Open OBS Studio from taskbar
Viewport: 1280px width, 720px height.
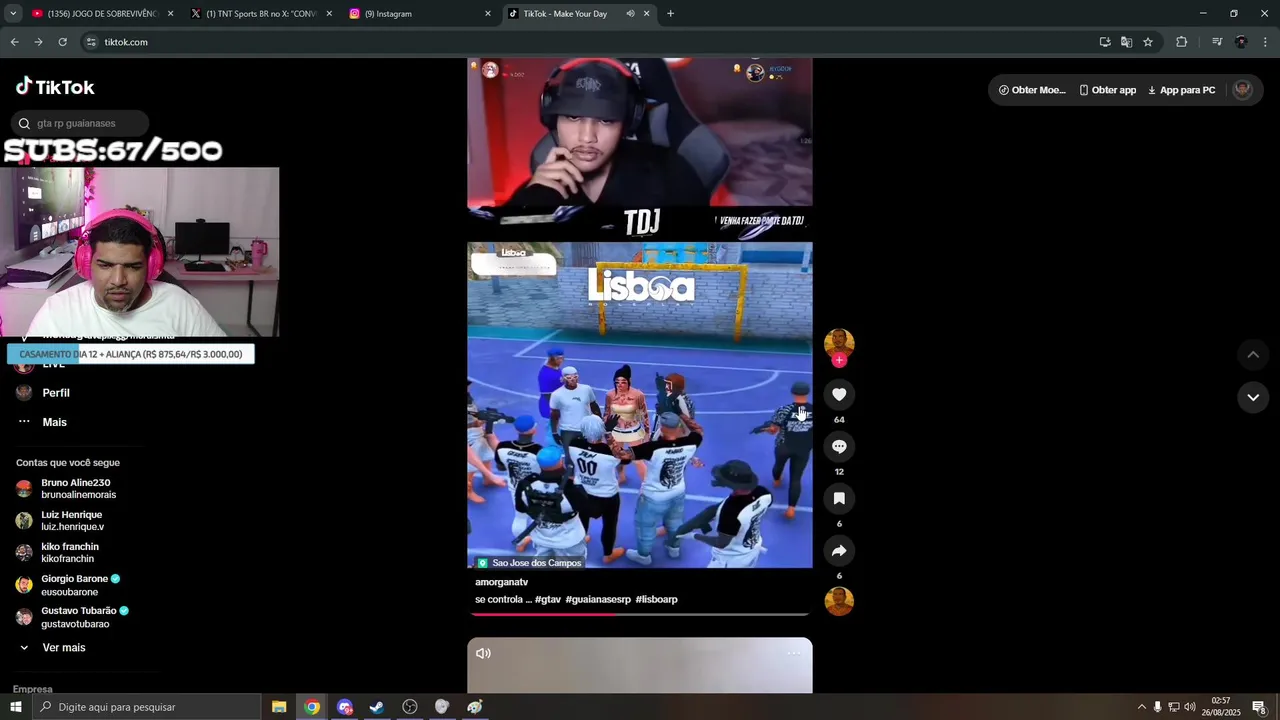[410, 707]
